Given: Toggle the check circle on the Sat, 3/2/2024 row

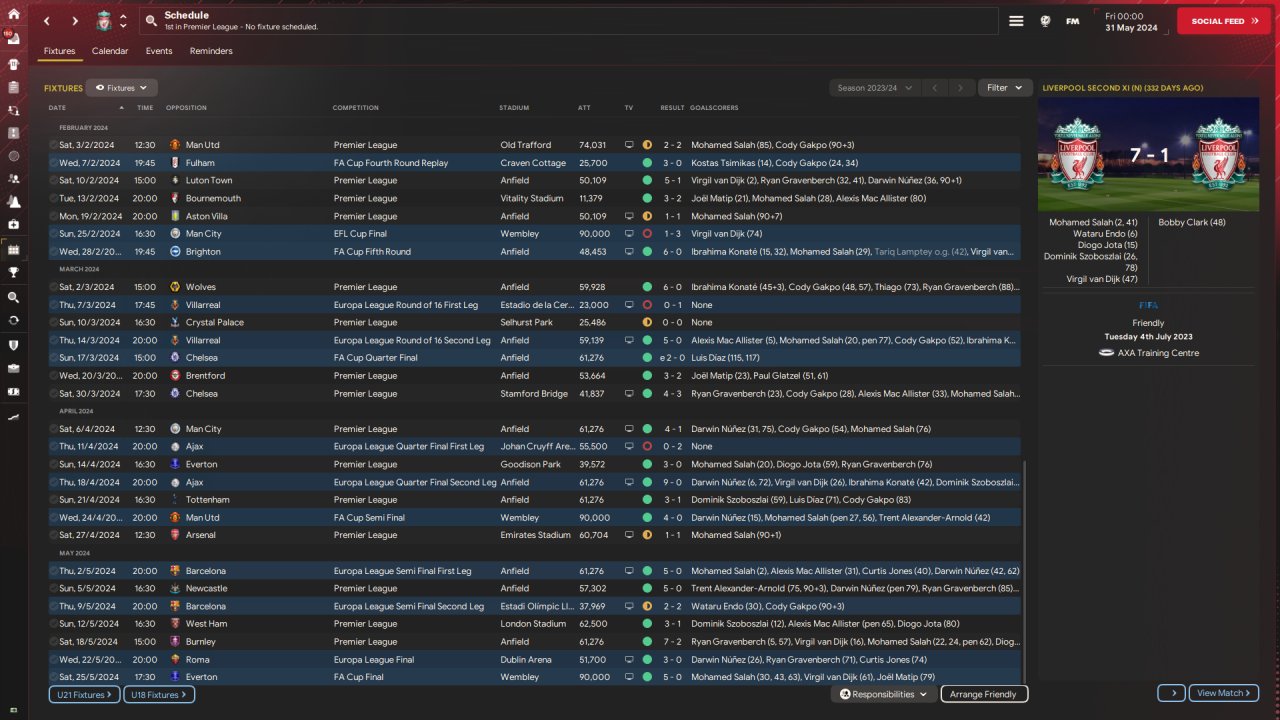Looking at the screenshot, I should point(54,145).
